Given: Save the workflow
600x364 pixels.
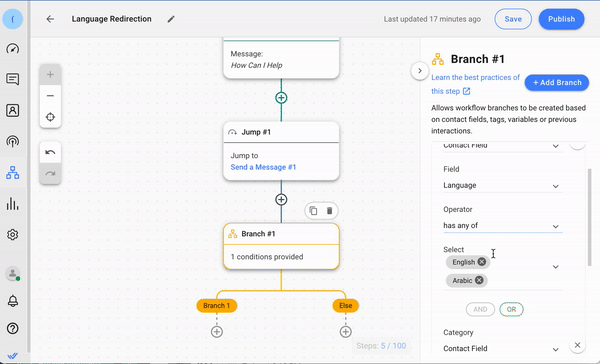Looking at the screenshot, I should (513, 19).
